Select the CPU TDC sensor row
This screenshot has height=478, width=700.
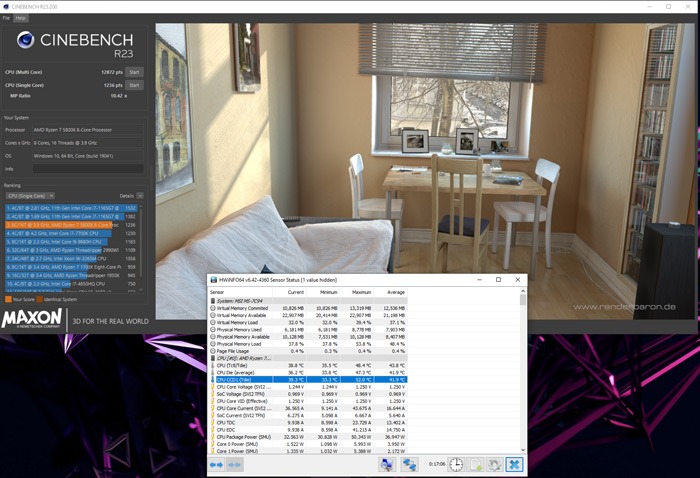[x=308, y=422]
